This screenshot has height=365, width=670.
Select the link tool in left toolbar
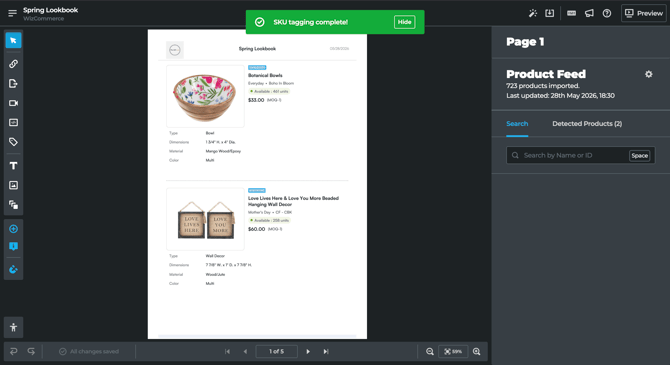pos(13,64)
